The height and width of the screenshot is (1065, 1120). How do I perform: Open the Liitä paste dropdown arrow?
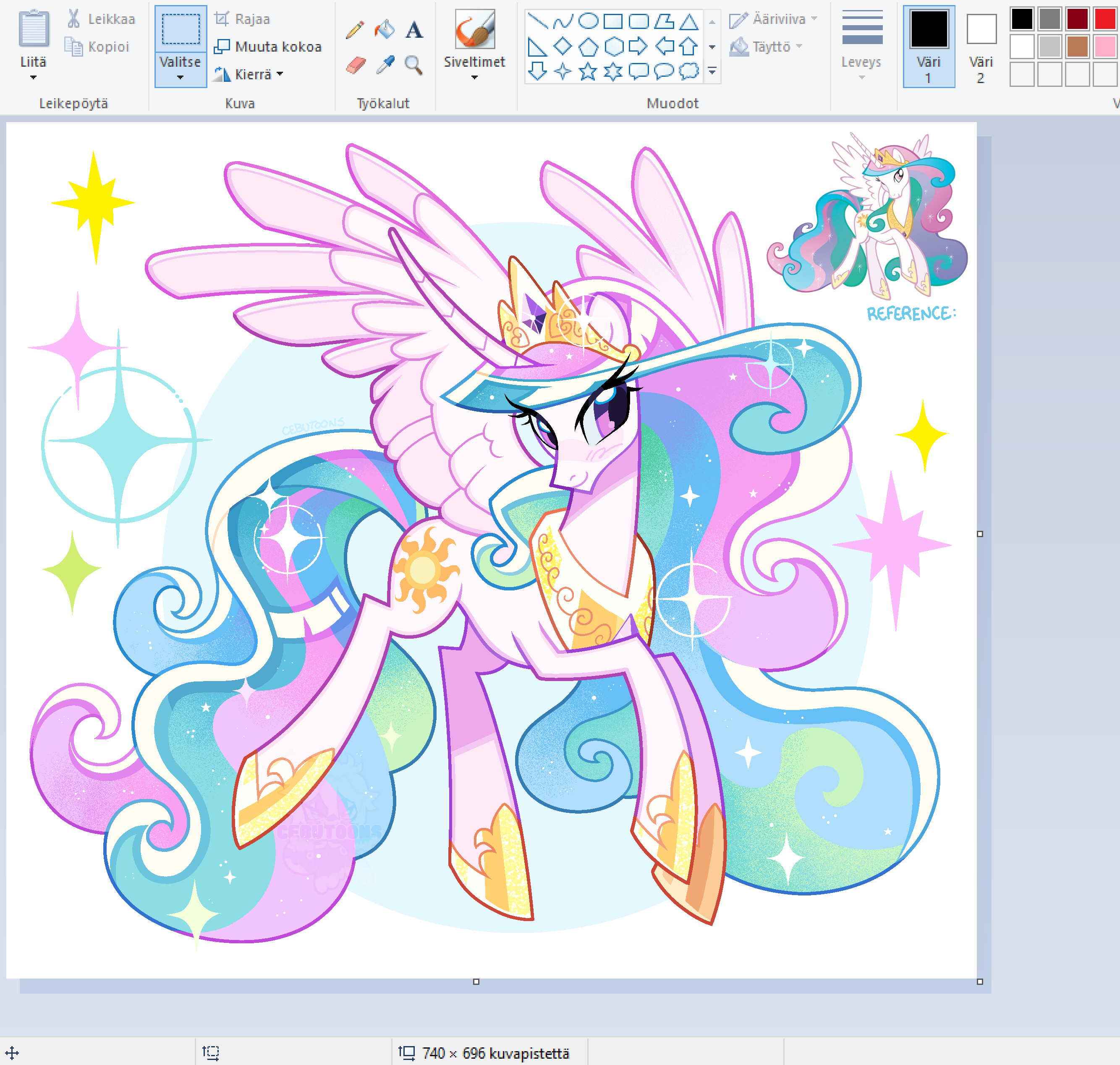33,77
